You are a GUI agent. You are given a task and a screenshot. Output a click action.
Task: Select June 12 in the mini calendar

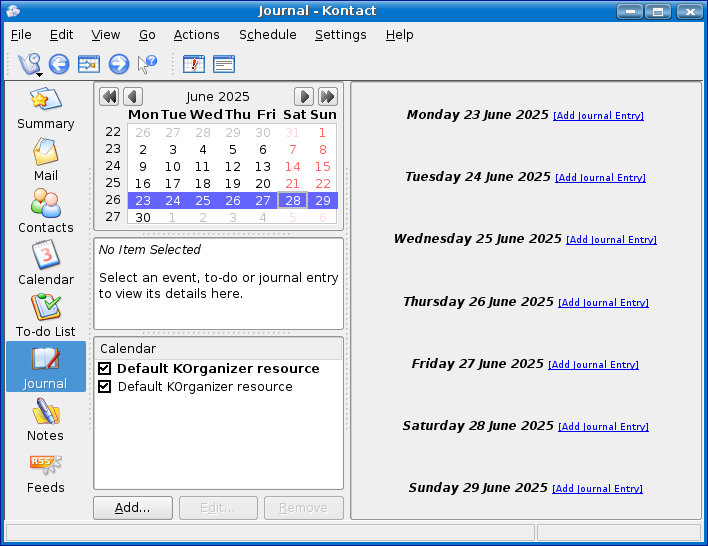tap(232, 167)
